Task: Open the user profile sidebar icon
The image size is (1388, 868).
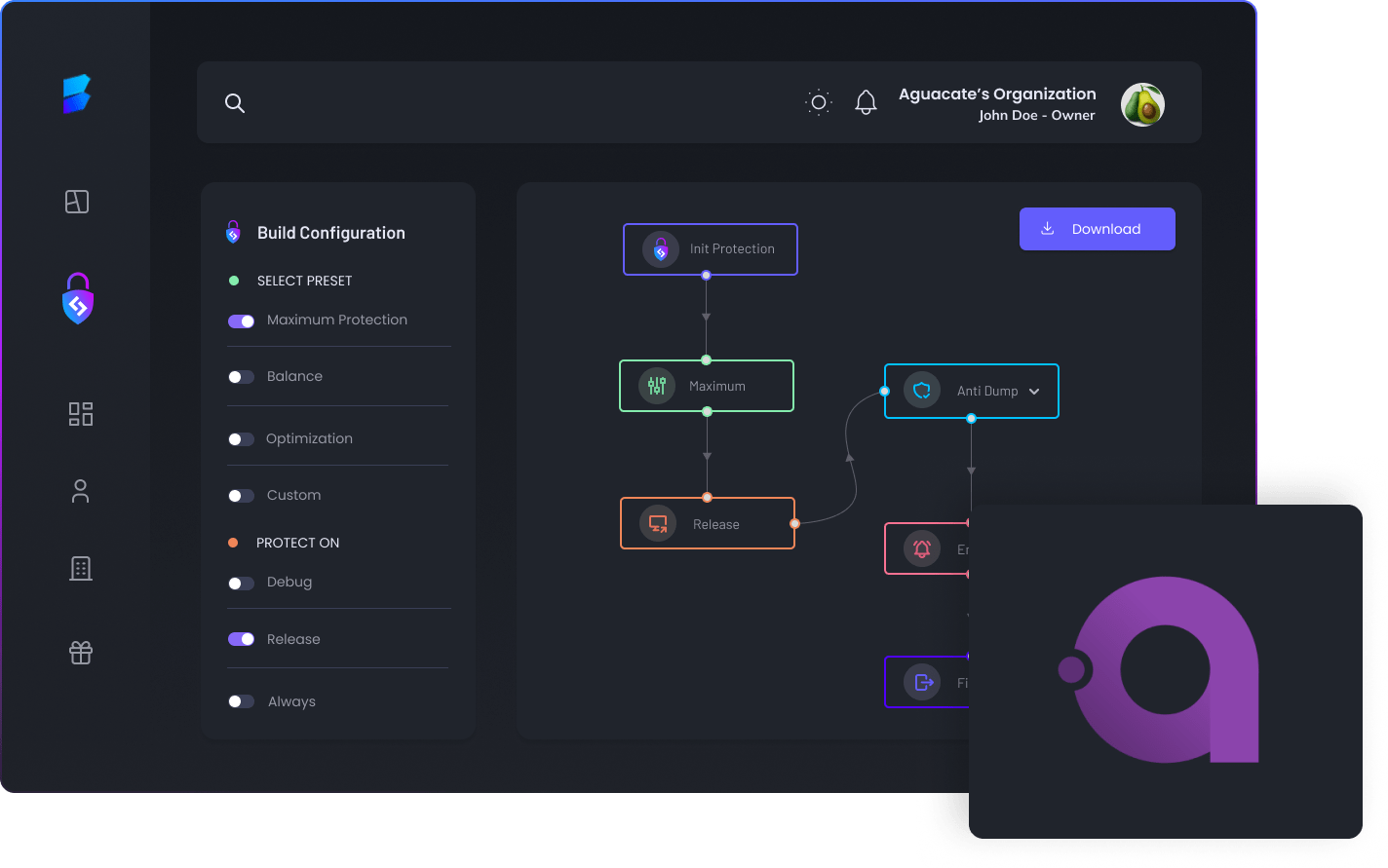Action: coord(81,491)
